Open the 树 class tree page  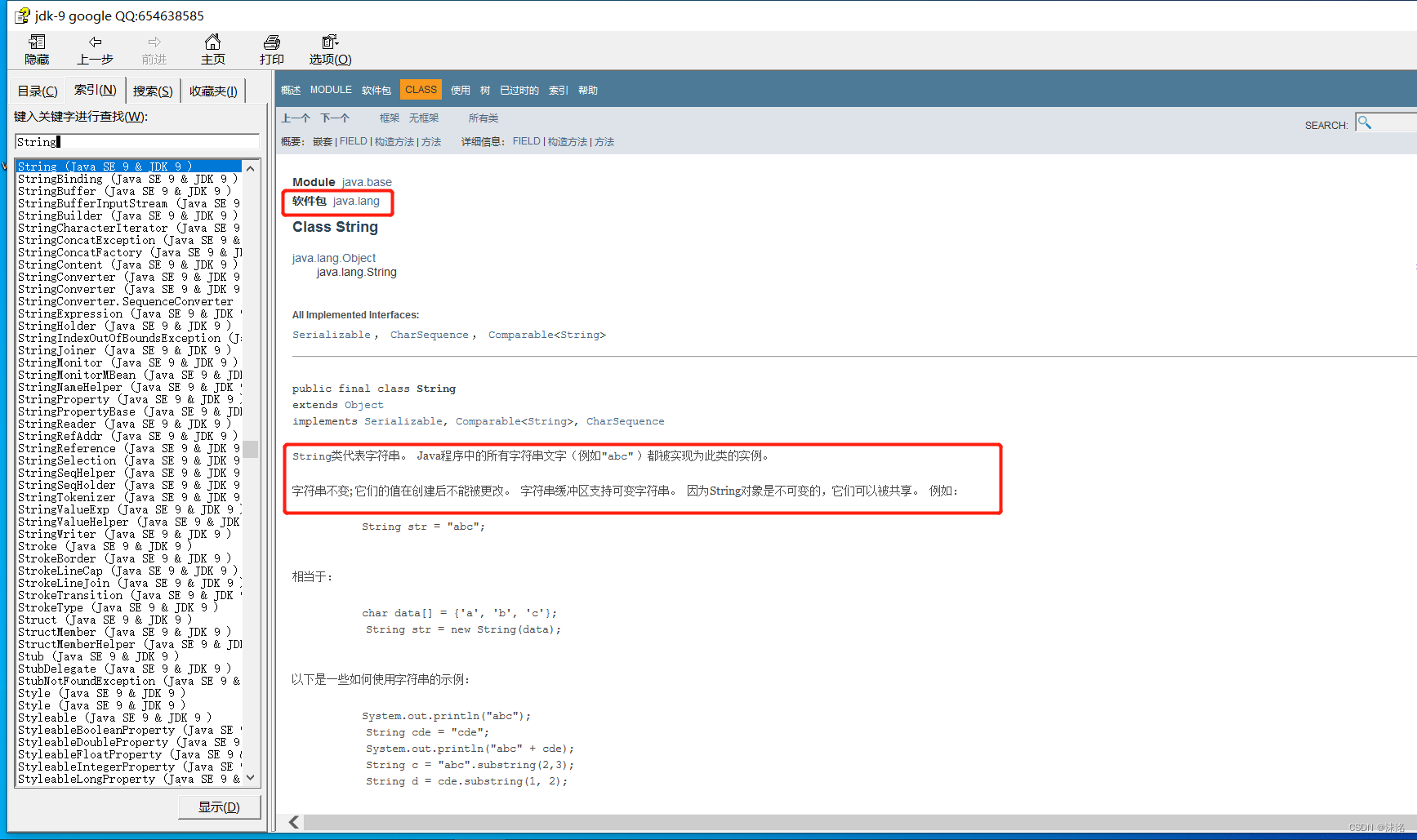coord(484,90)
